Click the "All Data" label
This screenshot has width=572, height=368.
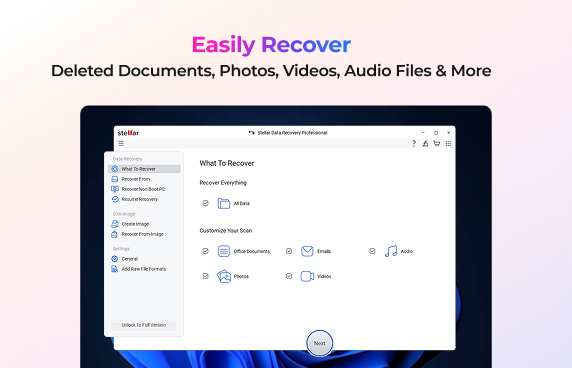(x=241, y=204)
